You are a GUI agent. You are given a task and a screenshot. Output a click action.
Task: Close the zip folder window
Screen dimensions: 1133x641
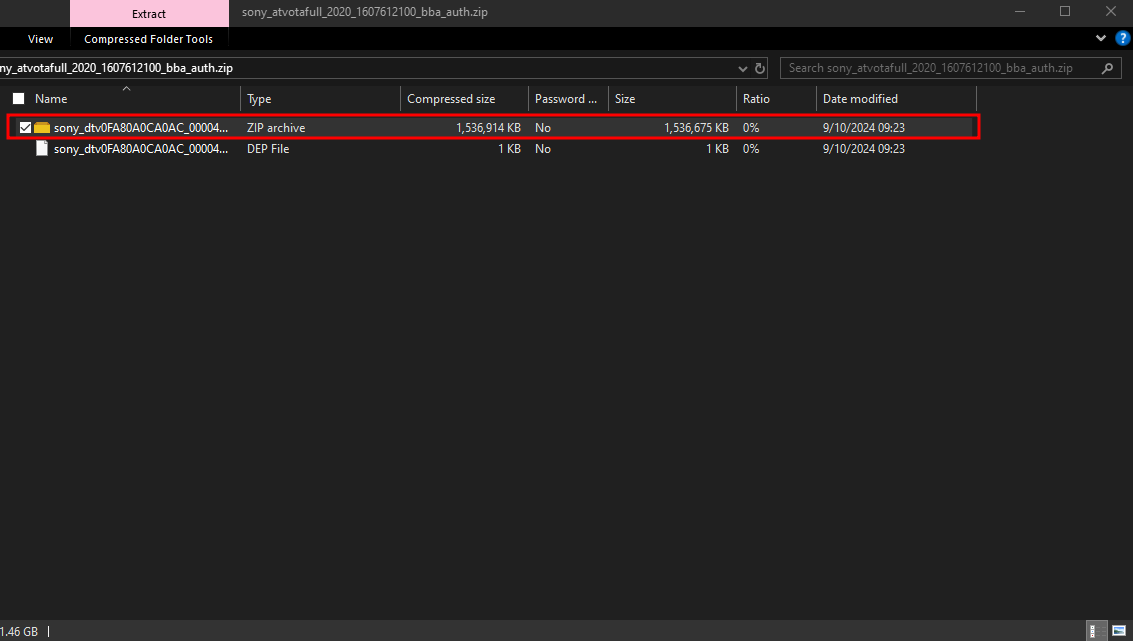click(1111, 12)
